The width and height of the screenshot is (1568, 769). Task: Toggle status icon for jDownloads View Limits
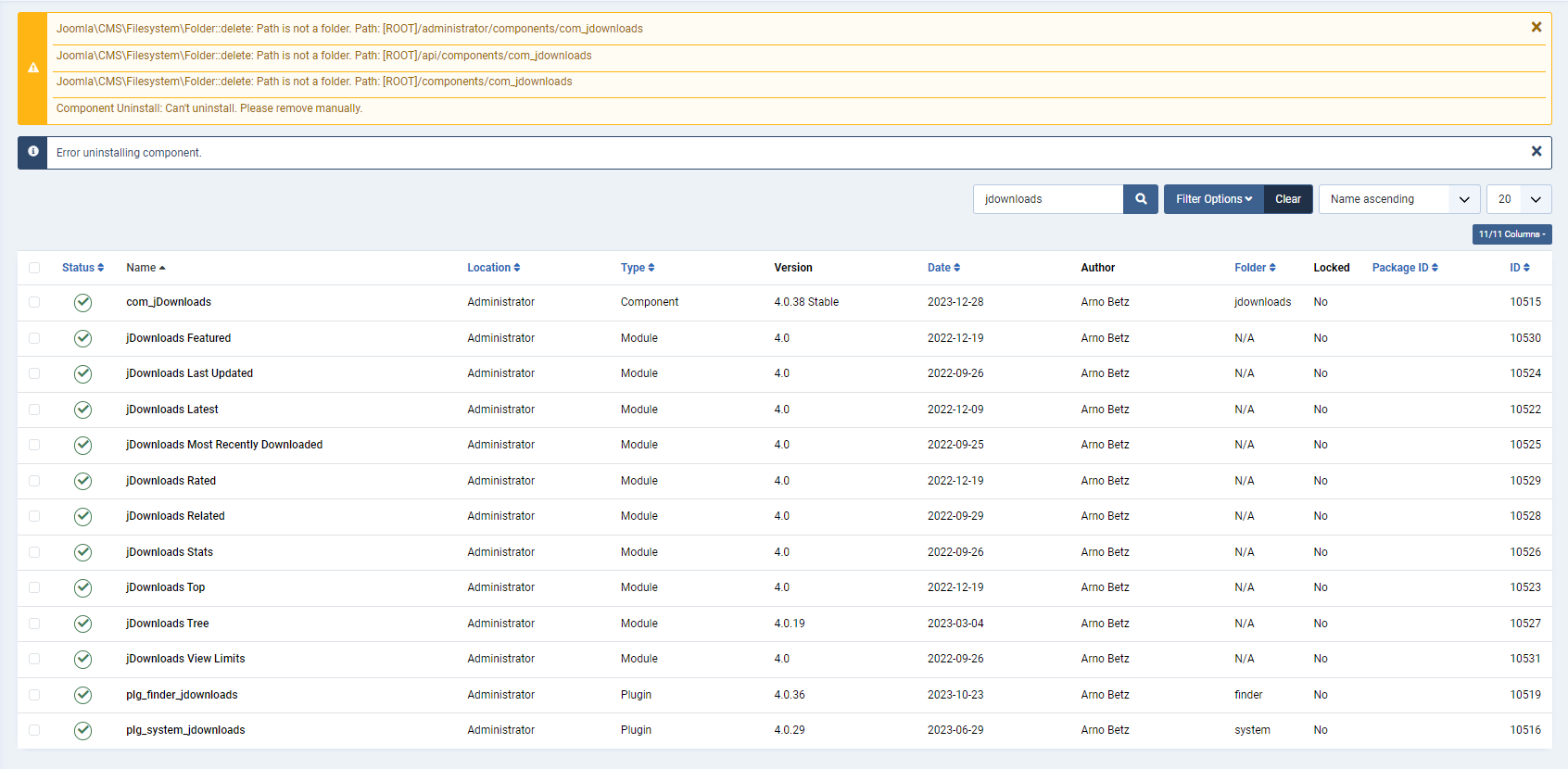(x=82, y=659)
